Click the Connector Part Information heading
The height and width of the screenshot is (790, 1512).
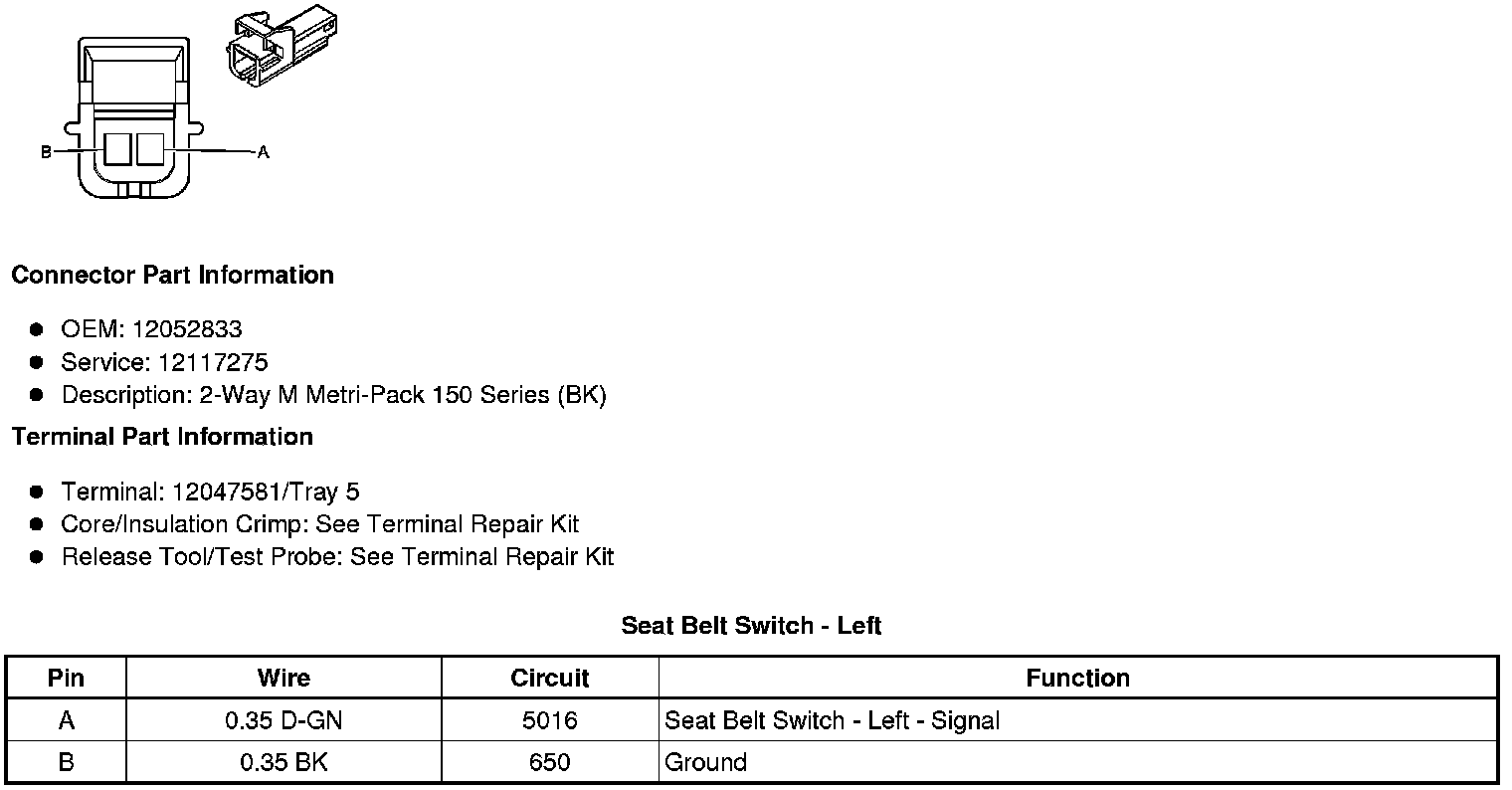point(172,275)
